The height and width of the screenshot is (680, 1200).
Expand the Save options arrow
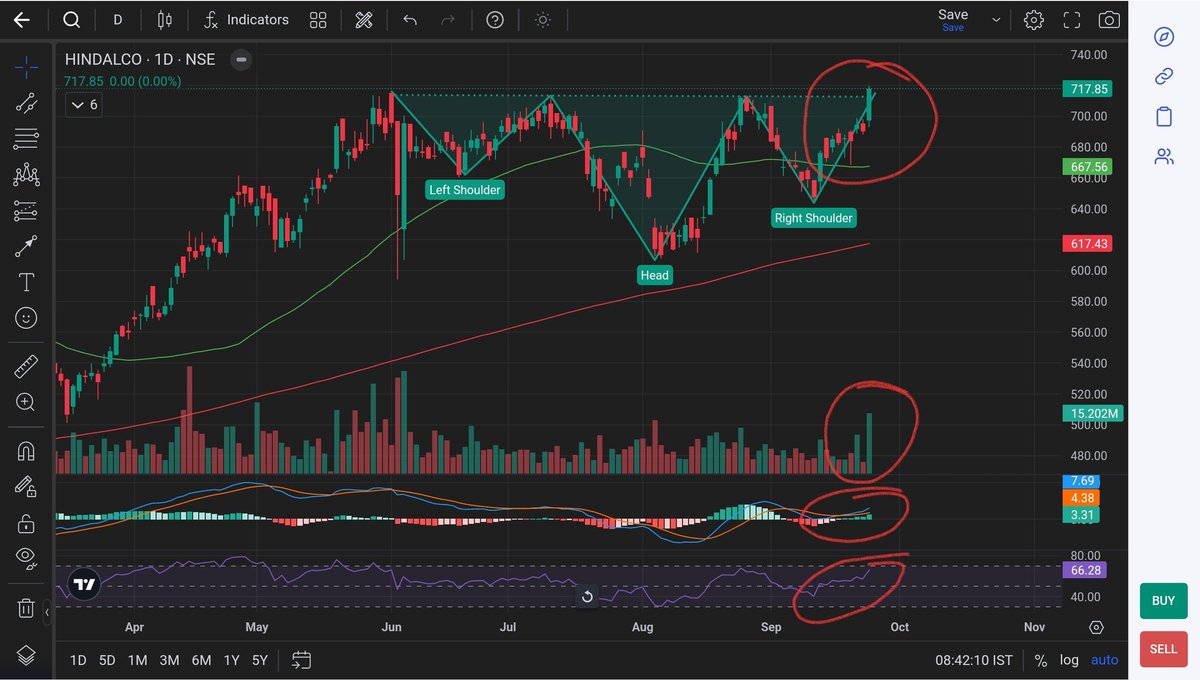tap(996, 20)
